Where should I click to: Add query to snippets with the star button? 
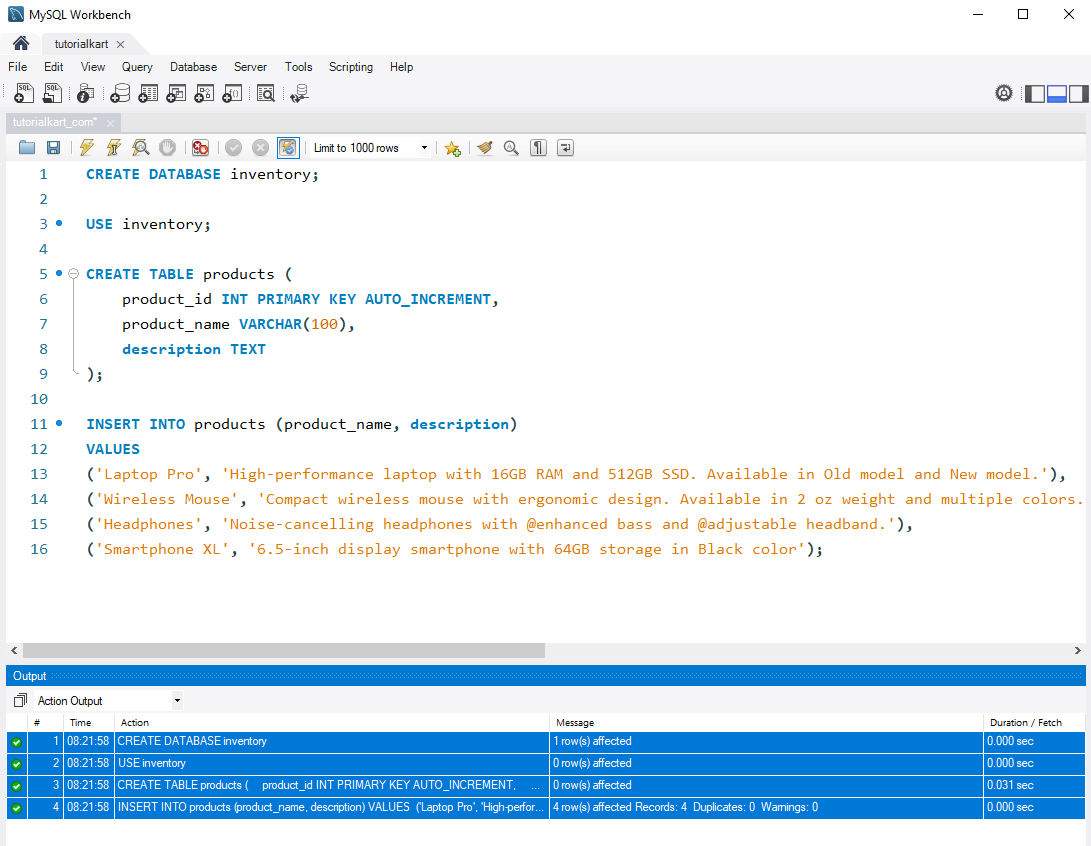point(452,147)
